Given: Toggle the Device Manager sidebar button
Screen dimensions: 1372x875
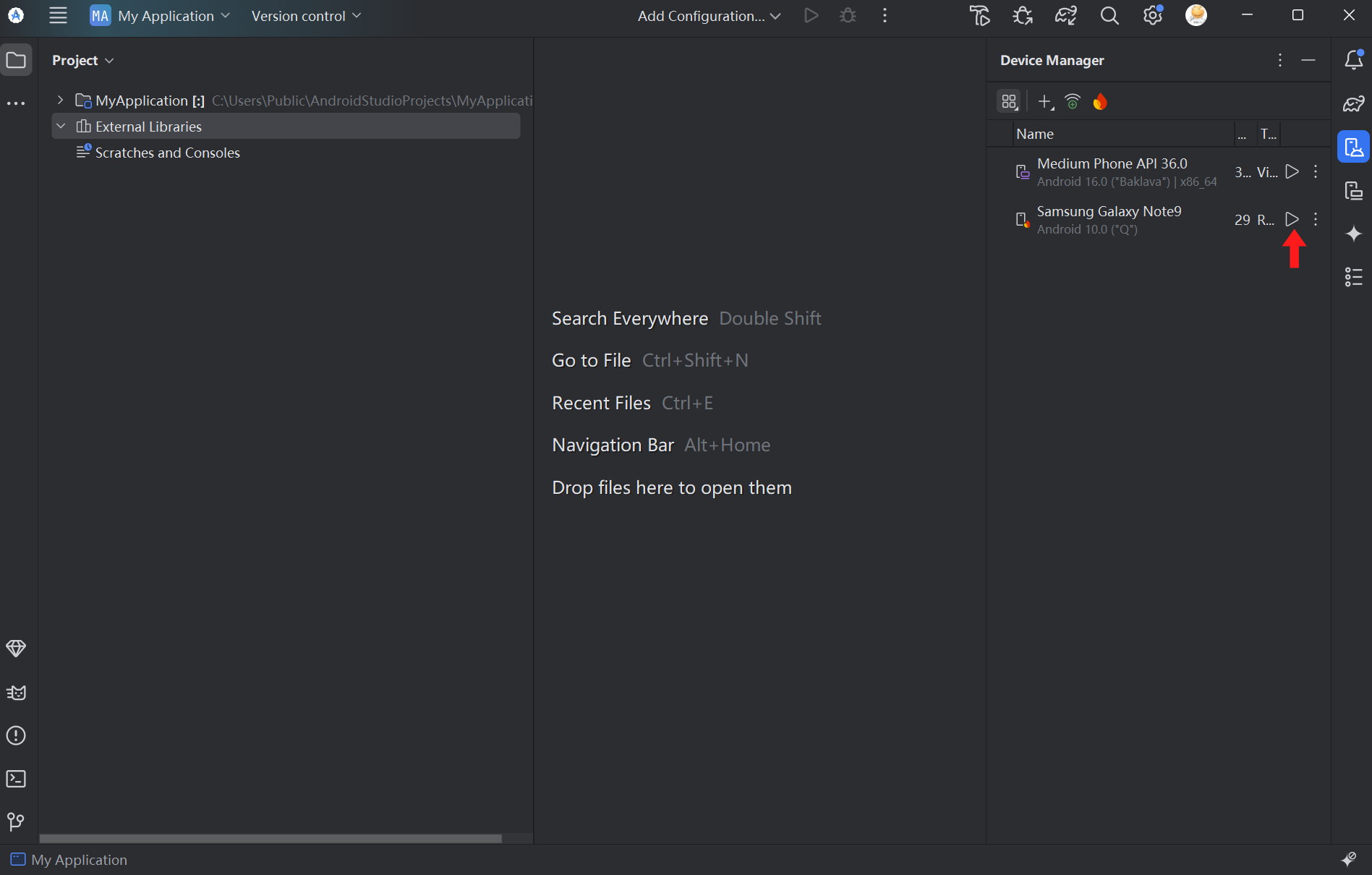Looking at the screenshot, I should click(1353, 148).
